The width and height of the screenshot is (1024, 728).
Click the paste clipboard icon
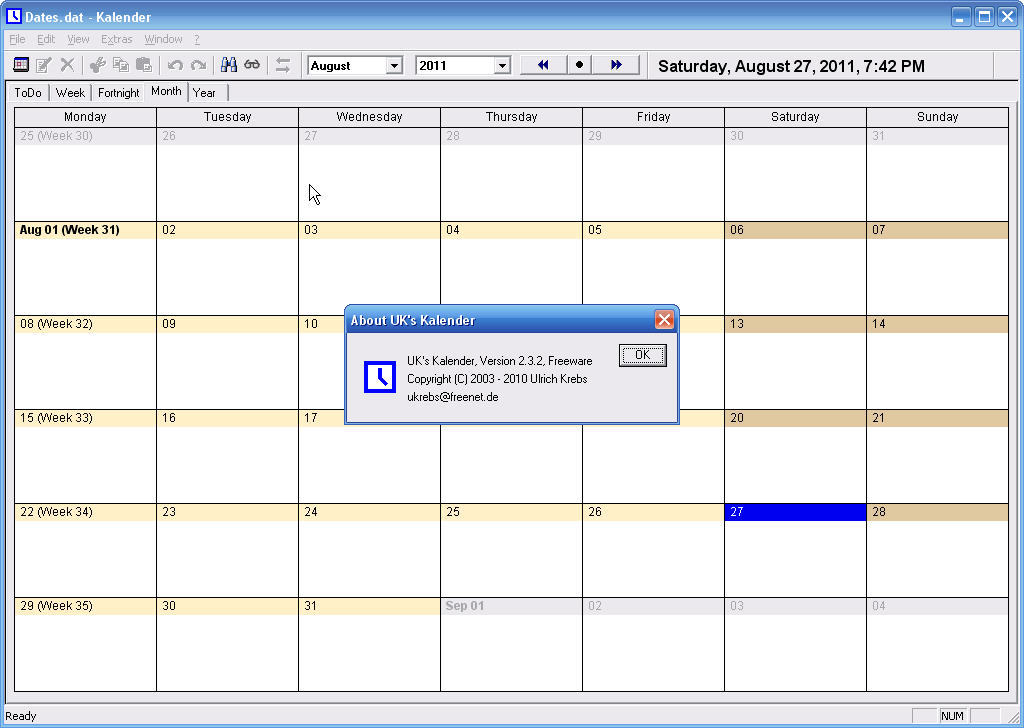coord(144,65)
